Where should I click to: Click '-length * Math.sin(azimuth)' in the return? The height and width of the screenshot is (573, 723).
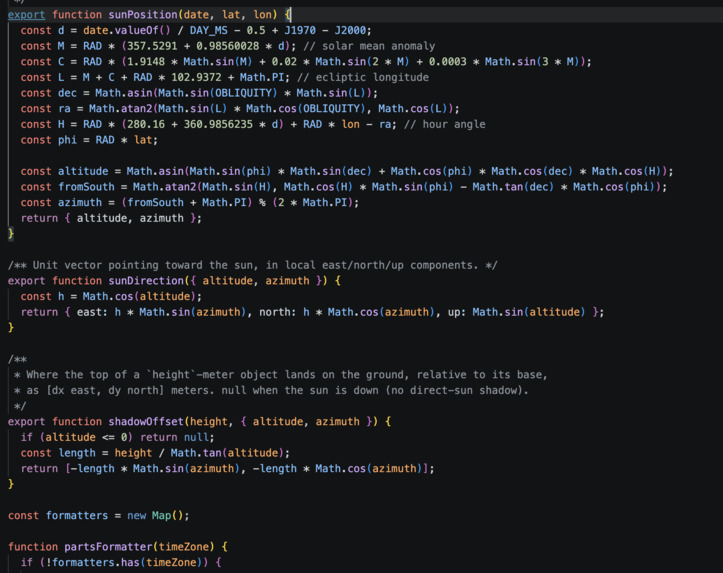tap(155, 469)
